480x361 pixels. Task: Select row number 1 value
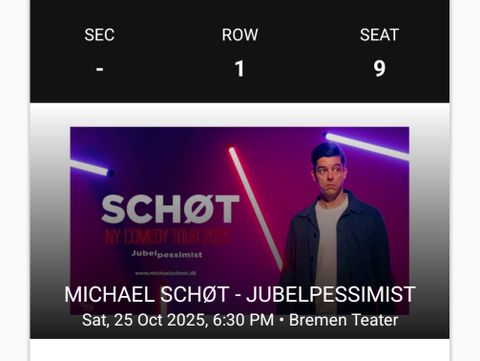point(239,69)
